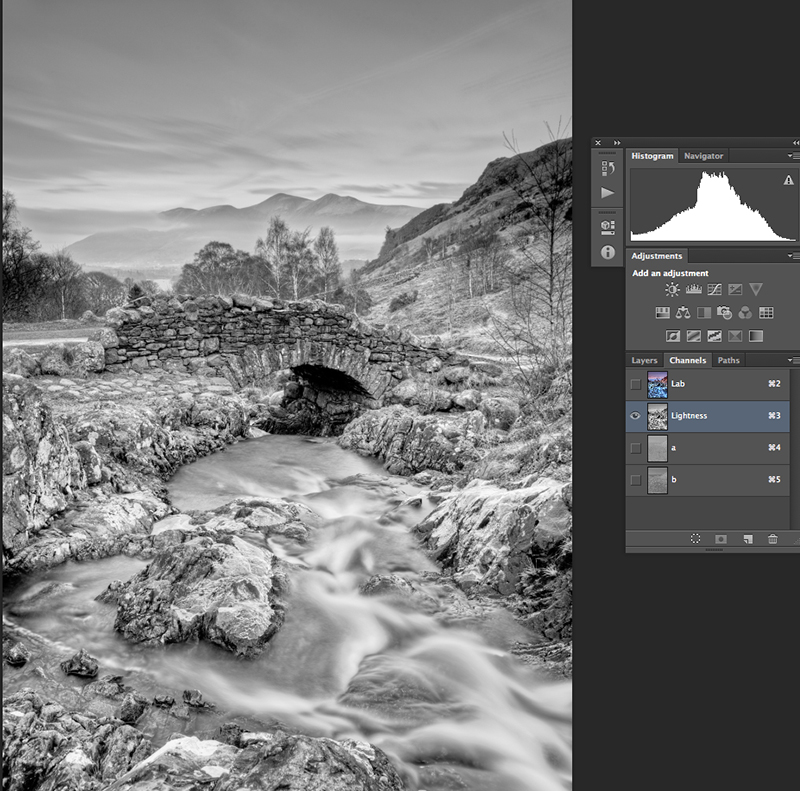
Task: Save selection as channel
Action: pyautogui.click(x=720, y=539)
